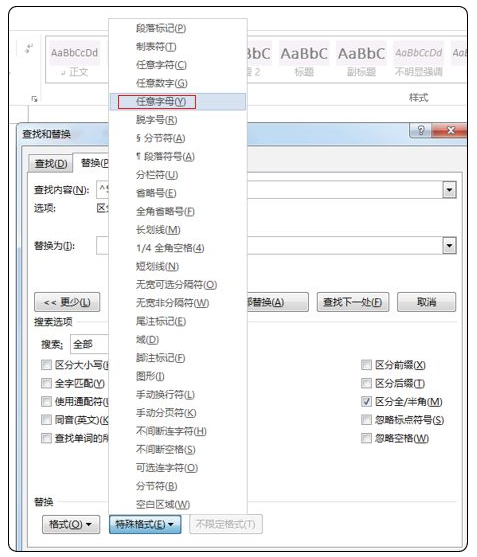Choose 段落标记(P) from the special format menu

pos(178,28)
